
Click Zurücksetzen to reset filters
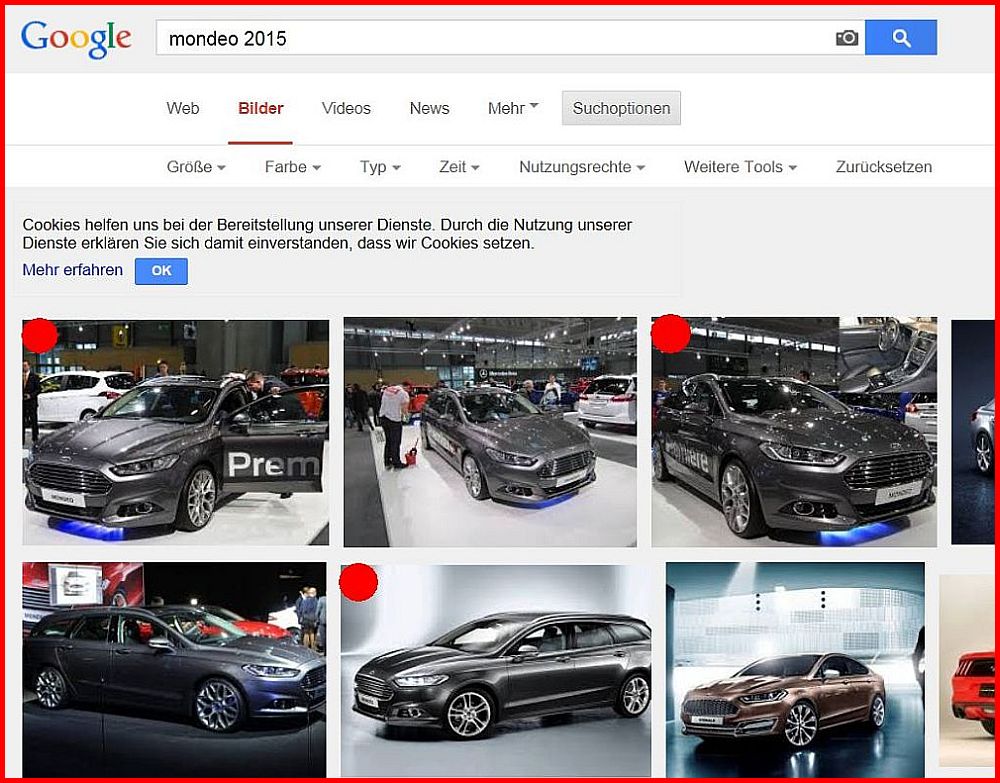point(884,167)
